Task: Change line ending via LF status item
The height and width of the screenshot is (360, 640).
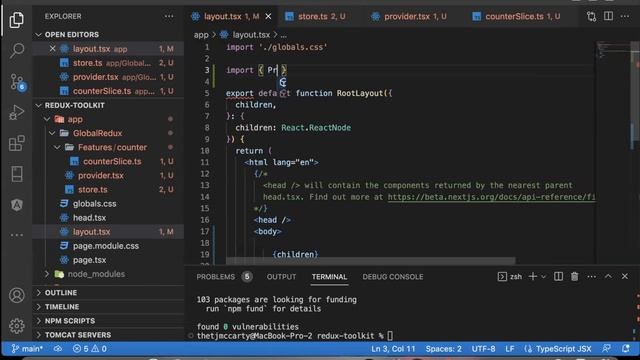Action: (510, 349)
